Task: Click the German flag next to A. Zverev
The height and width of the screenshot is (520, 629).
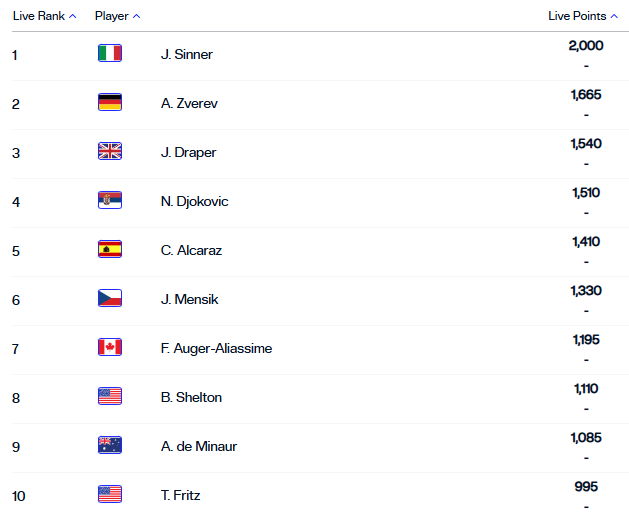Action: (x=110, y=103)
